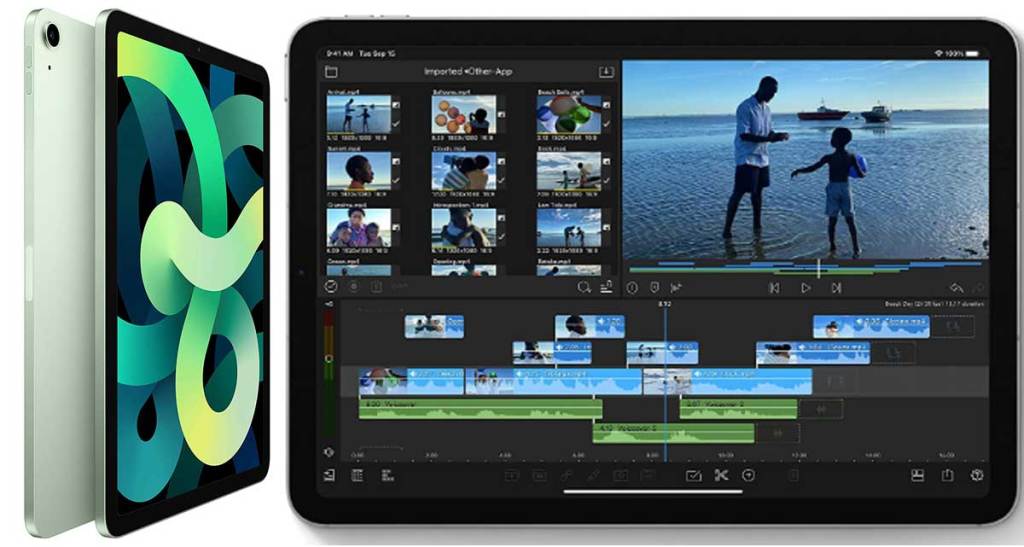Screen dimensions: 1024x547
Task: Open the layout switcher icon
Action: [x=917, y=476]
